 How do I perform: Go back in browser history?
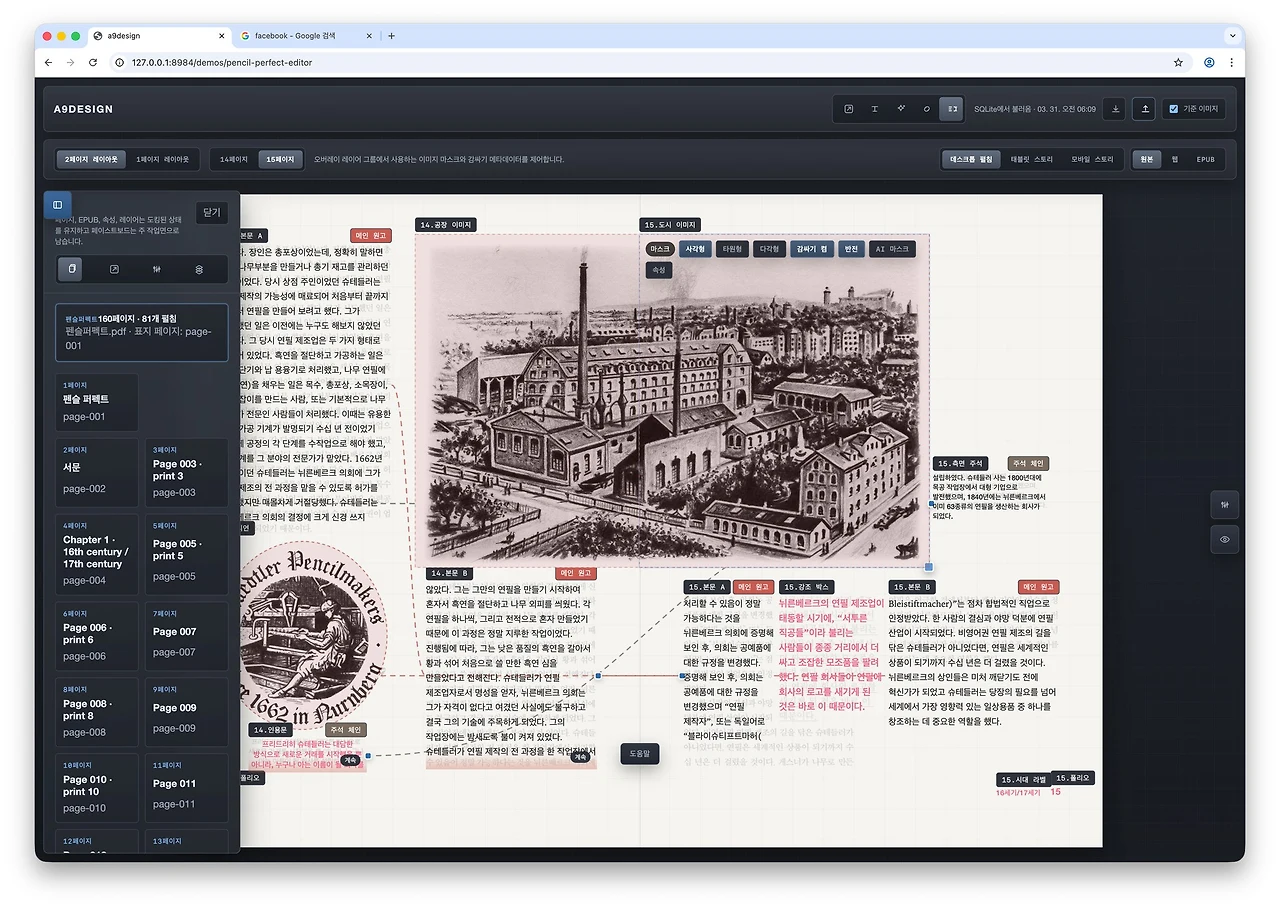click(47, 62)
